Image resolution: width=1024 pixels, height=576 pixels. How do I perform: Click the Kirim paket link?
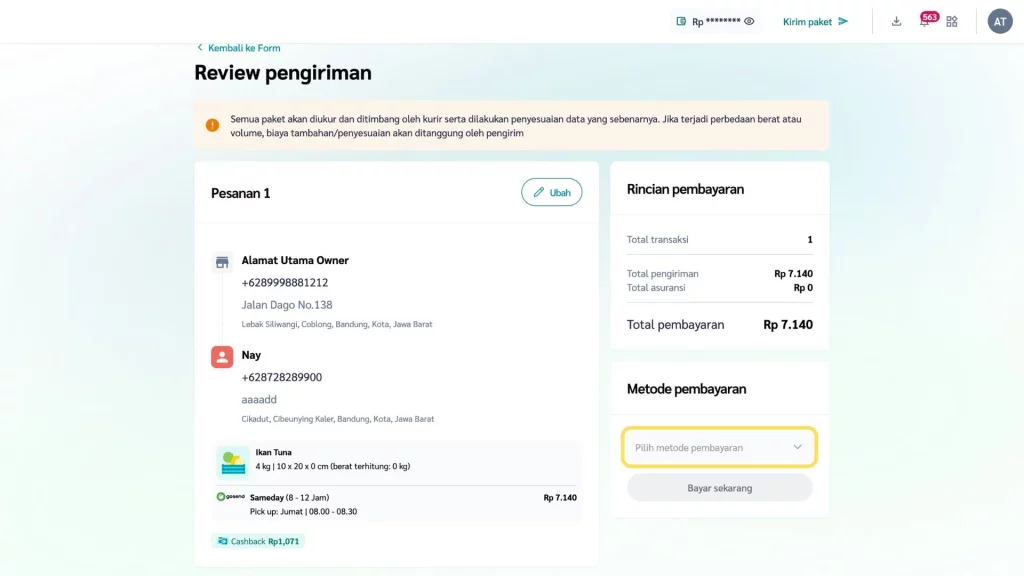[x=815, y=21]
